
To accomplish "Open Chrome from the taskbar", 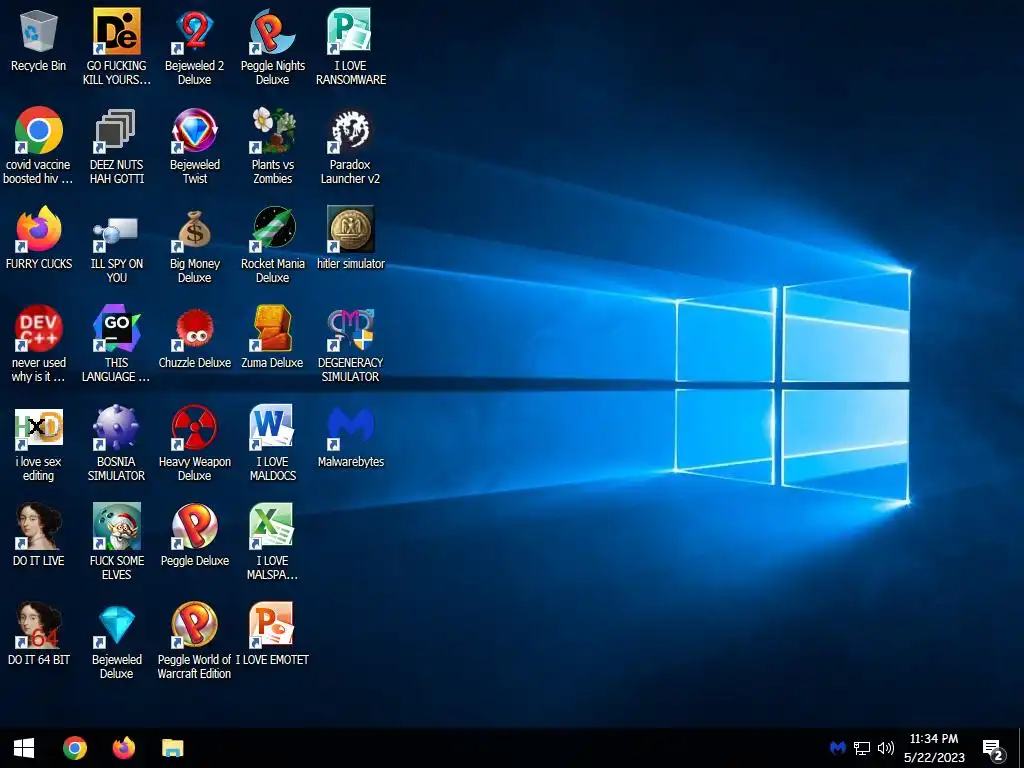I will click(74, 748).
